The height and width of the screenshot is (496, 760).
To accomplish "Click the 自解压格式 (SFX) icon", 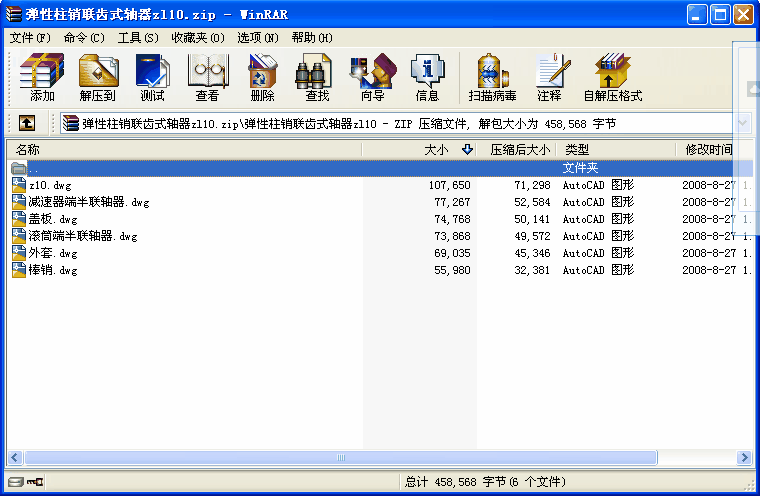I will [613, 77].
